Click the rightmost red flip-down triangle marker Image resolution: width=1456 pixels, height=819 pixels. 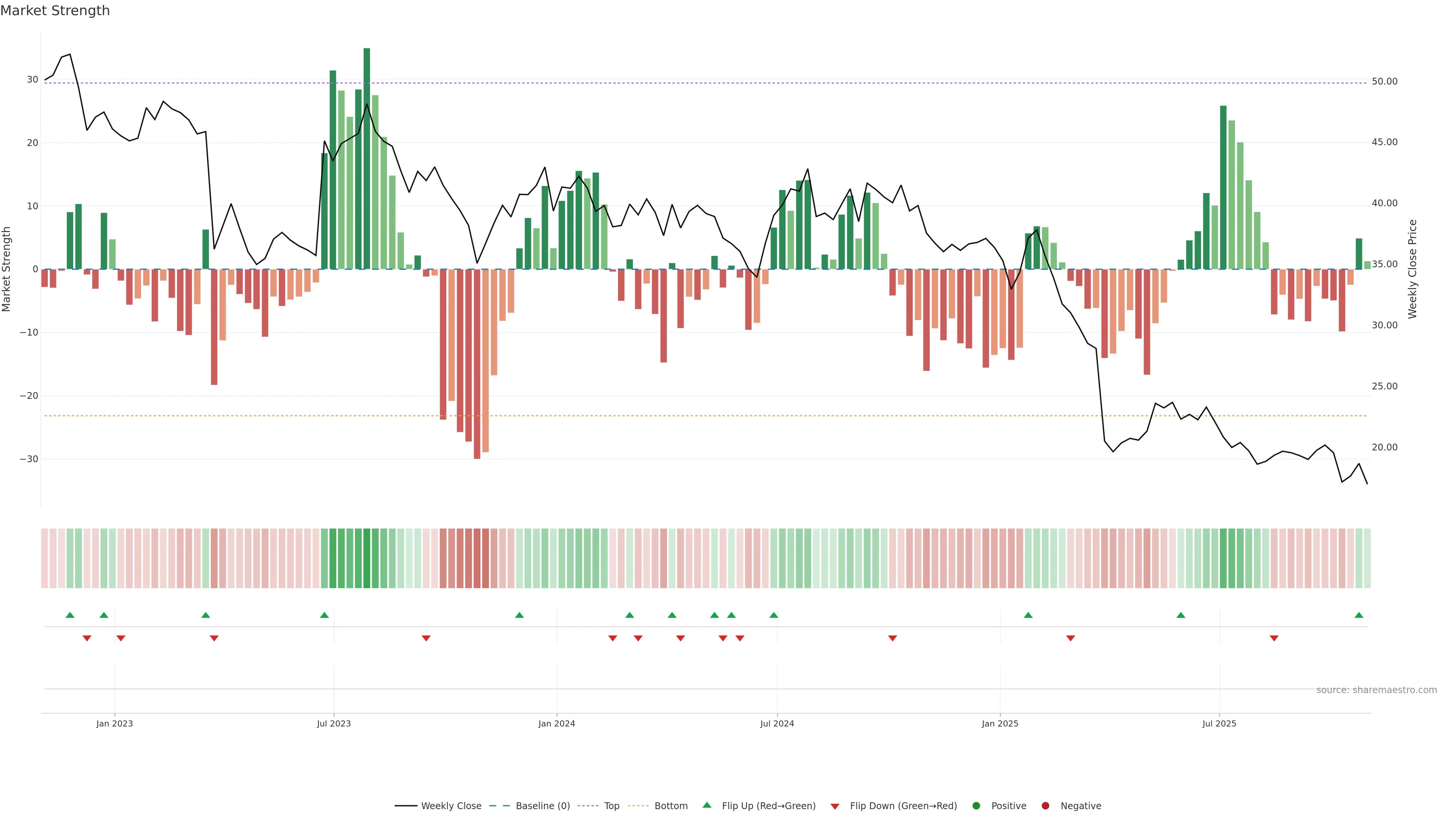coord(1274,638)
